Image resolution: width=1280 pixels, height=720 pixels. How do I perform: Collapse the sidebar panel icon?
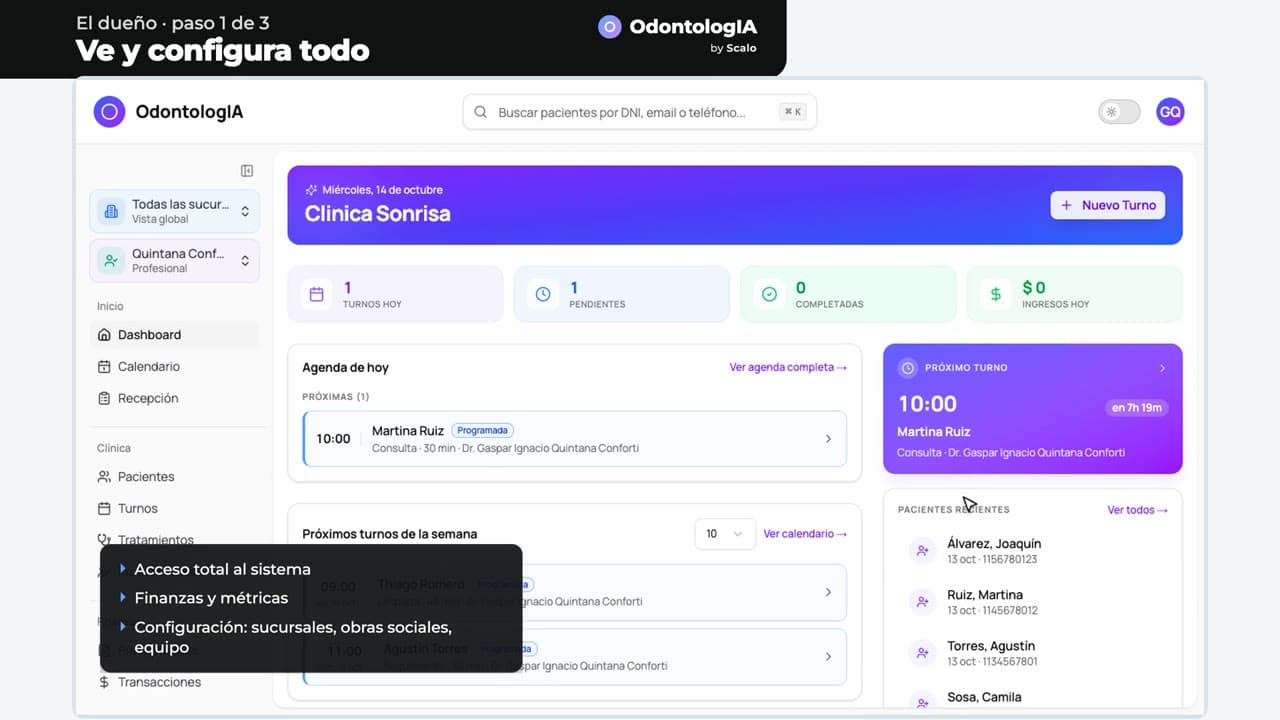tap(247, 171)
